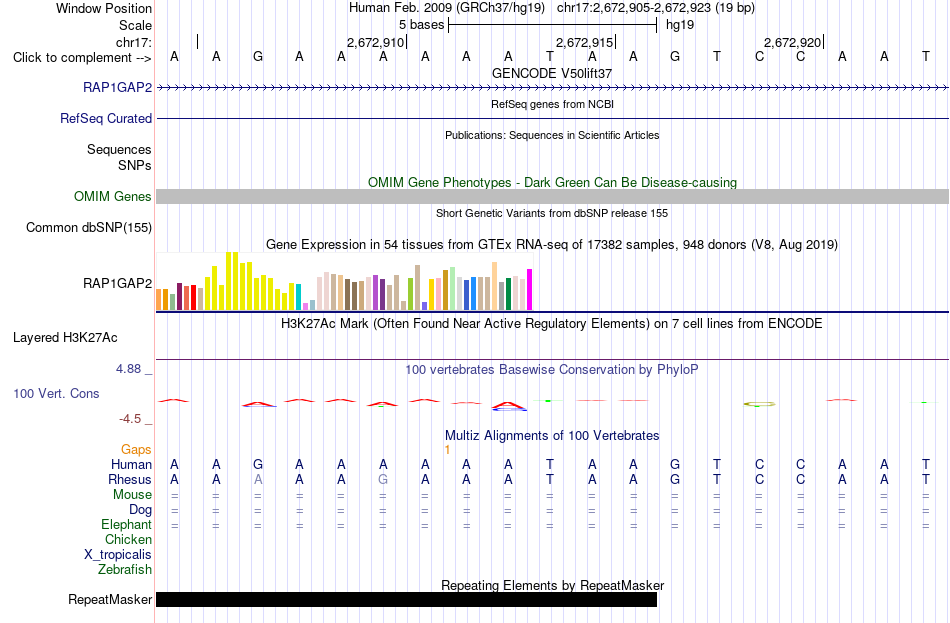This screenshot has width=950, height=623.
Task: Click the RAP1GAP2 intron arrow line
Action: (553, 88)
